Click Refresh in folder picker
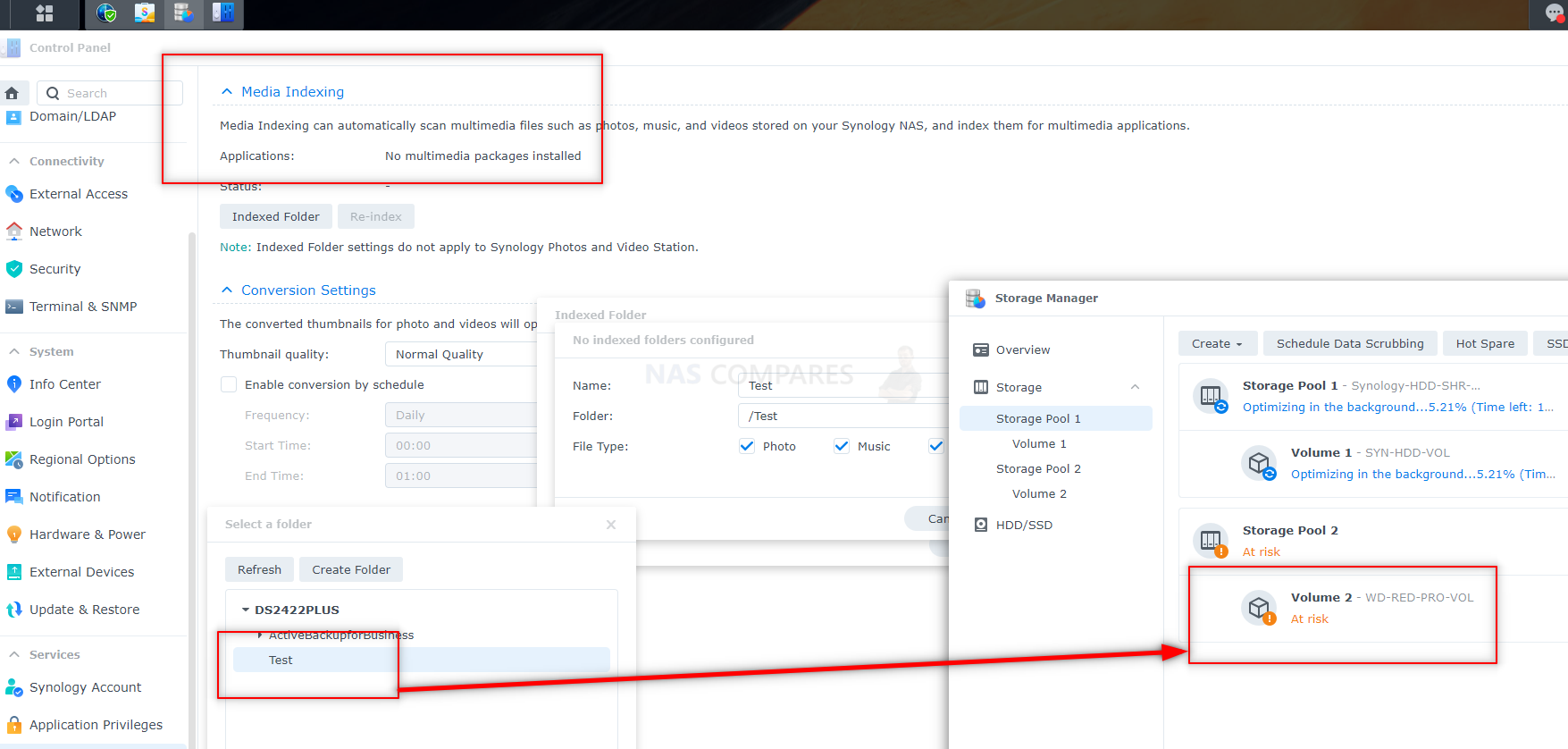 (x=259, y=569)
